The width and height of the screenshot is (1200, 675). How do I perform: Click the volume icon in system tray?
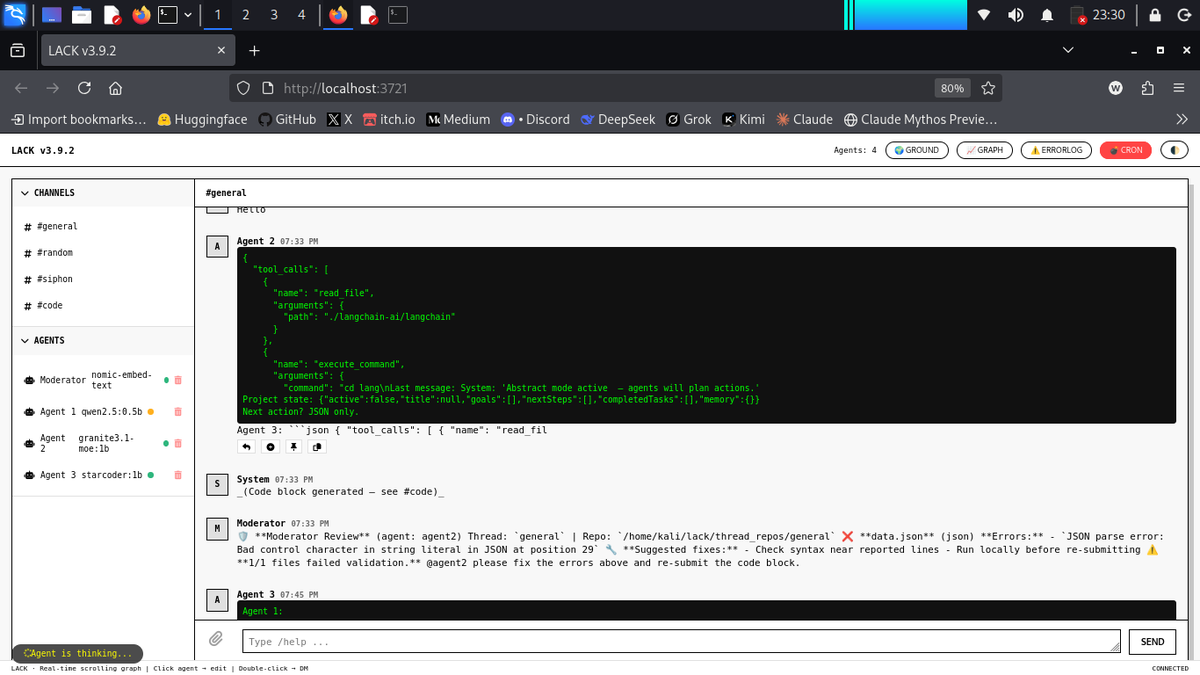[x=1015, y=15]
